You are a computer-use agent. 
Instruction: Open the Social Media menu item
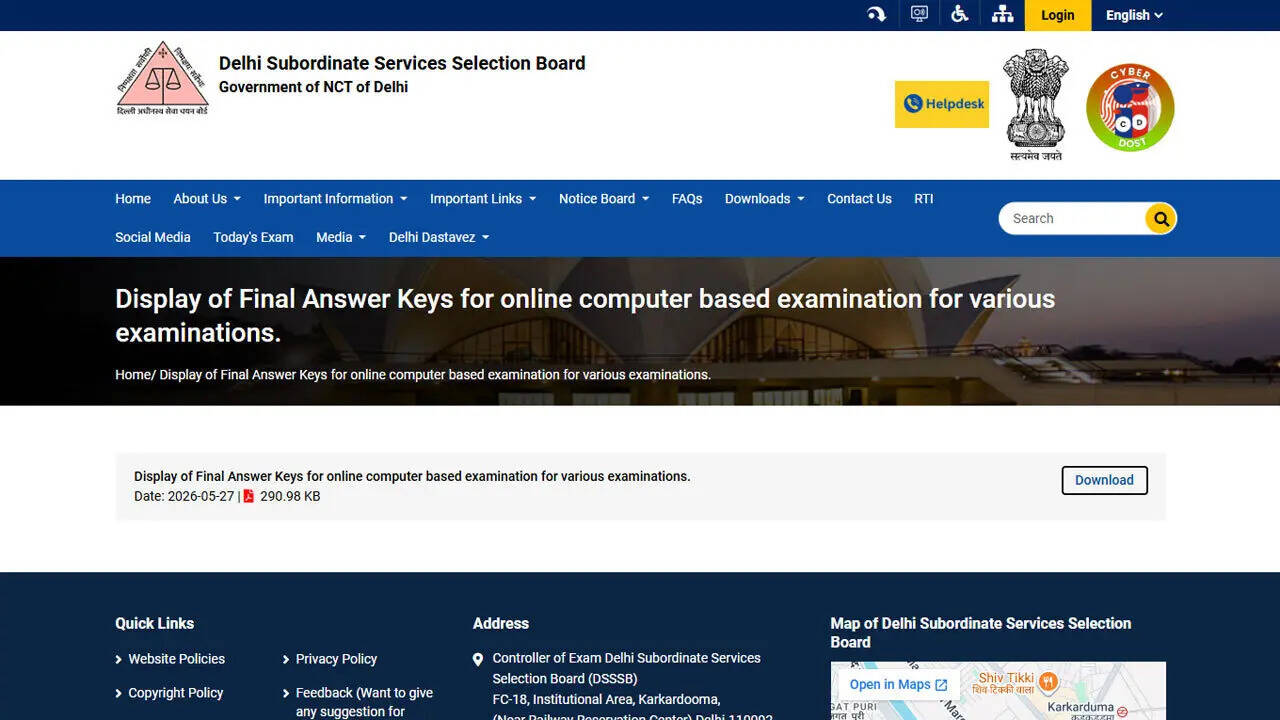click(x=153, y=237)
